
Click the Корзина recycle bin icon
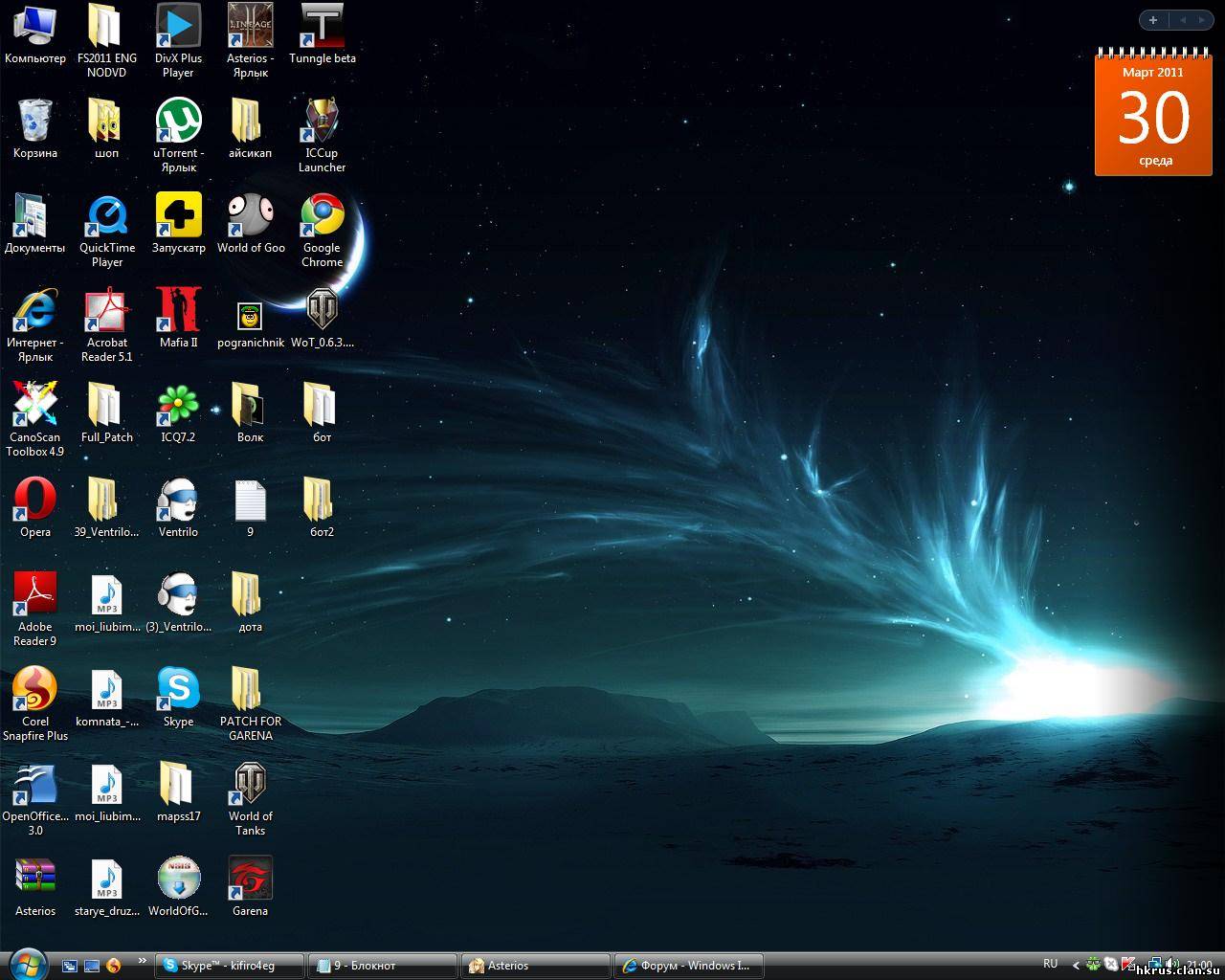[x=35, y=122]
